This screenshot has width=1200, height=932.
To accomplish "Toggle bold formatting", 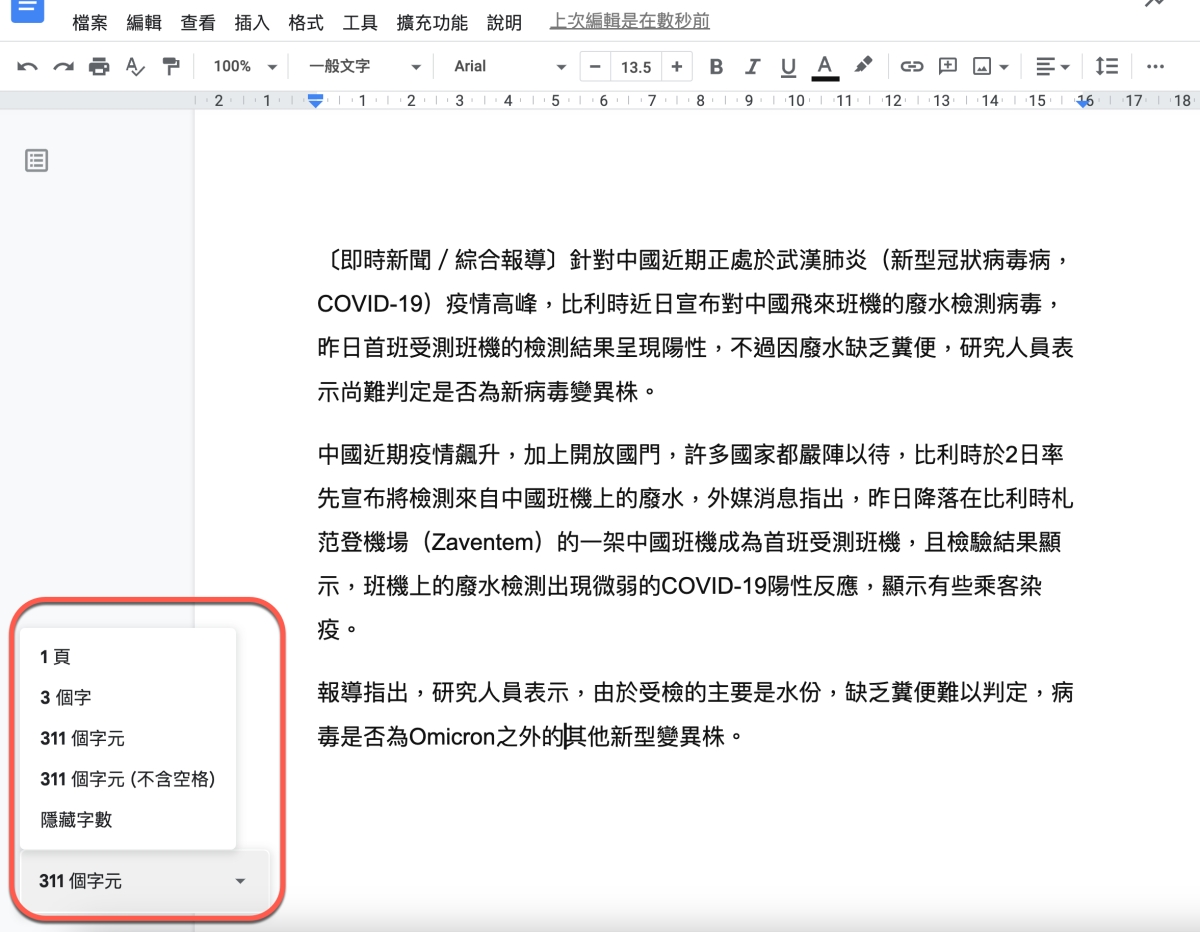I will pos(716,67).
